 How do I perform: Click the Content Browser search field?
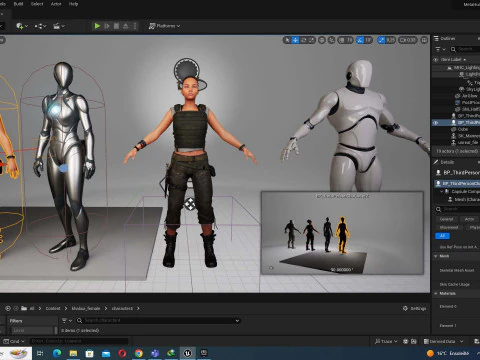point(158,321)
